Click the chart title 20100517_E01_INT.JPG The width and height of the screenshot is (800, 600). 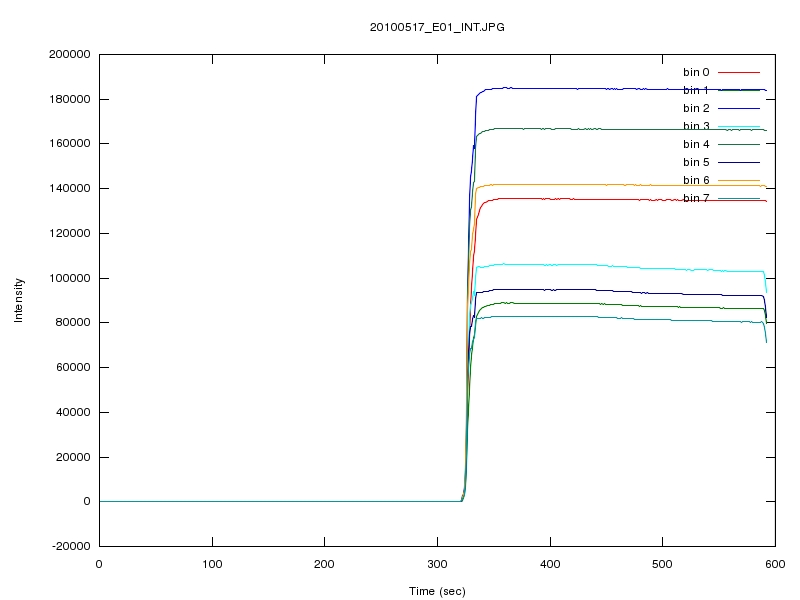pos(437,27)
